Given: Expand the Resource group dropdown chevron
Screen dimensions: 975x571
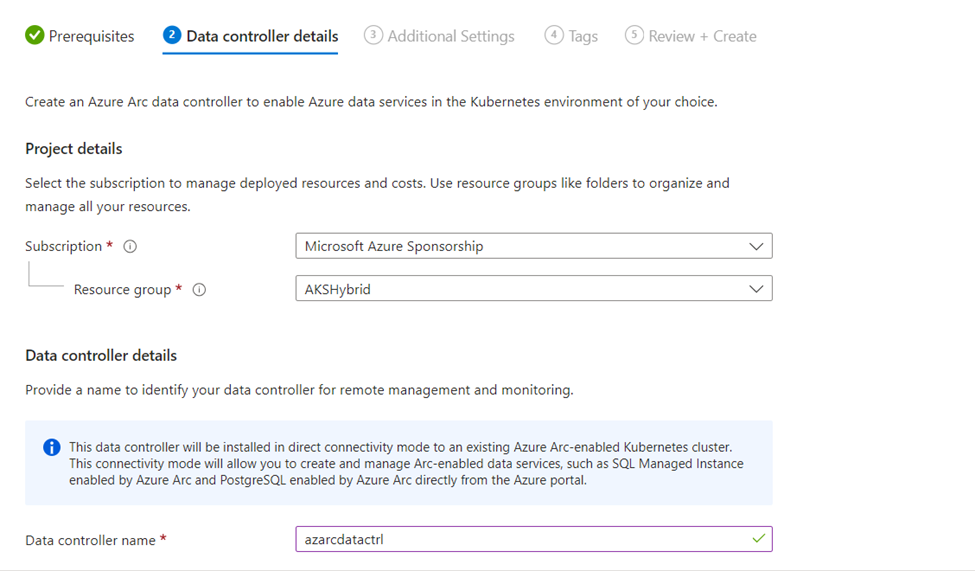Looking at the screenshot, I should point(756,289).
